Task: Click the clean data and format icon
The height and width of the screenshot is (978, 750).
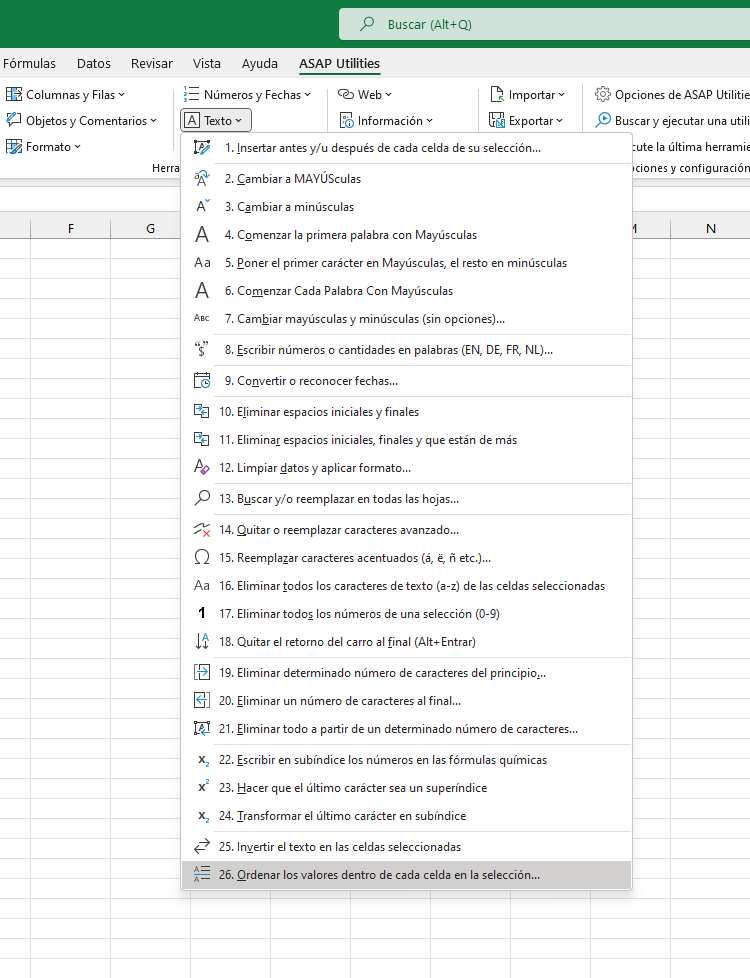Action: pyautogui.click(x=202, y=468)
